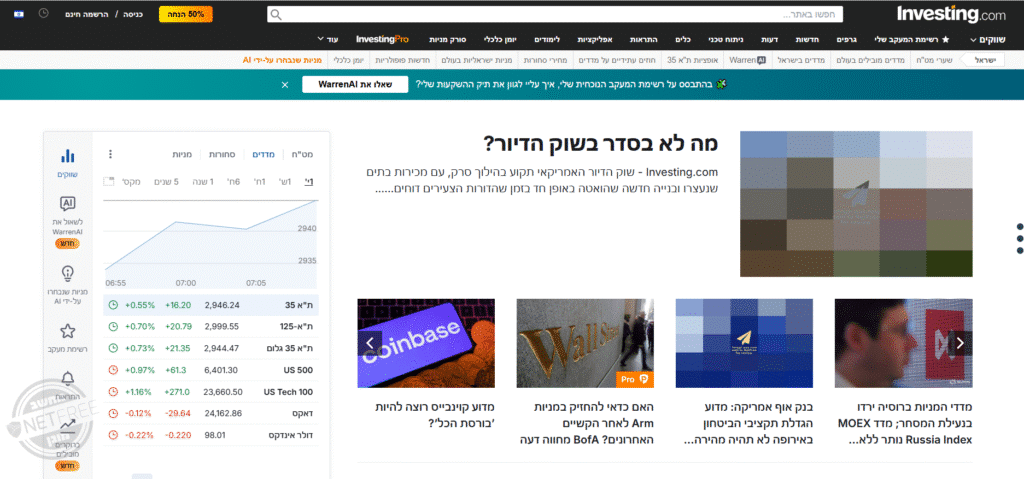Screen dimensions: 1024x479
Task: Click the Investing.com logo
Action: (x=950, y=14)
